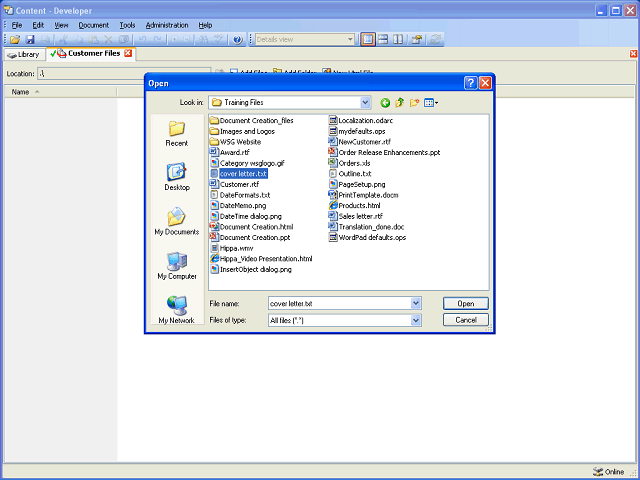The width and height of the screenshot is (640, 480).
Task: Select the single pane layout icon
Action: coord(368,39)
